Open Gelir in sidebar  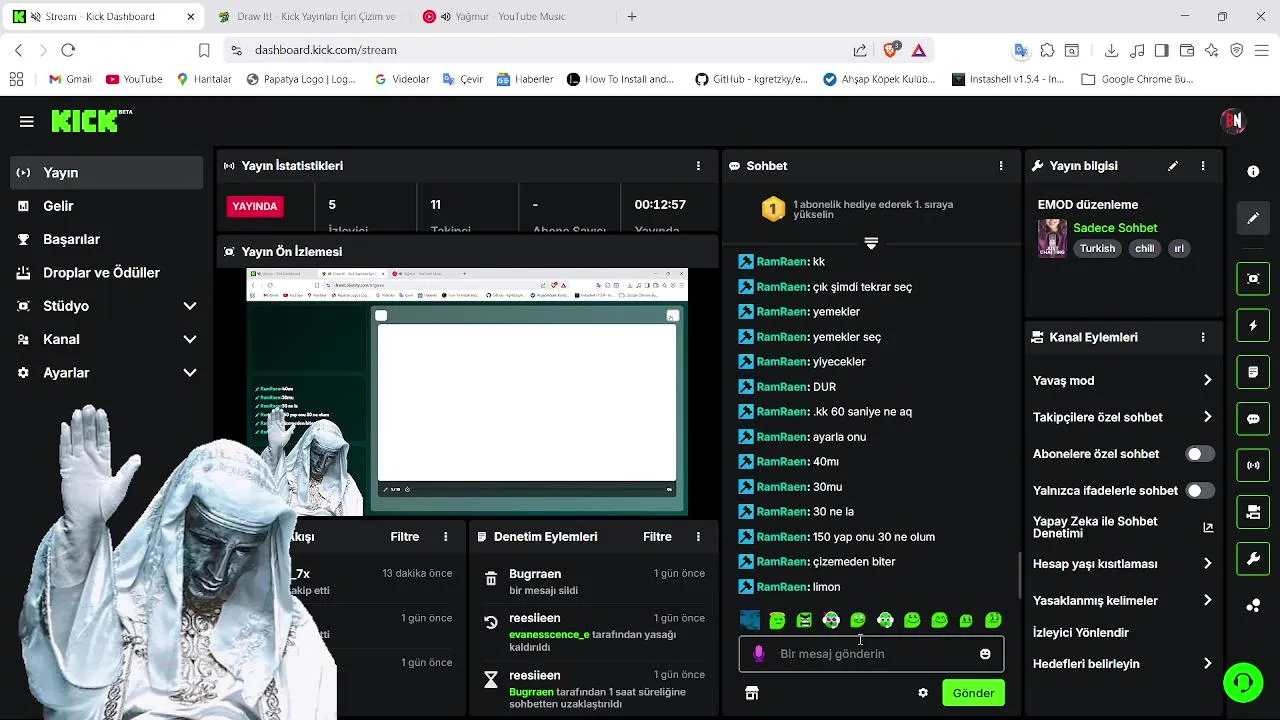pyautogui.click(x=107, y=206)
